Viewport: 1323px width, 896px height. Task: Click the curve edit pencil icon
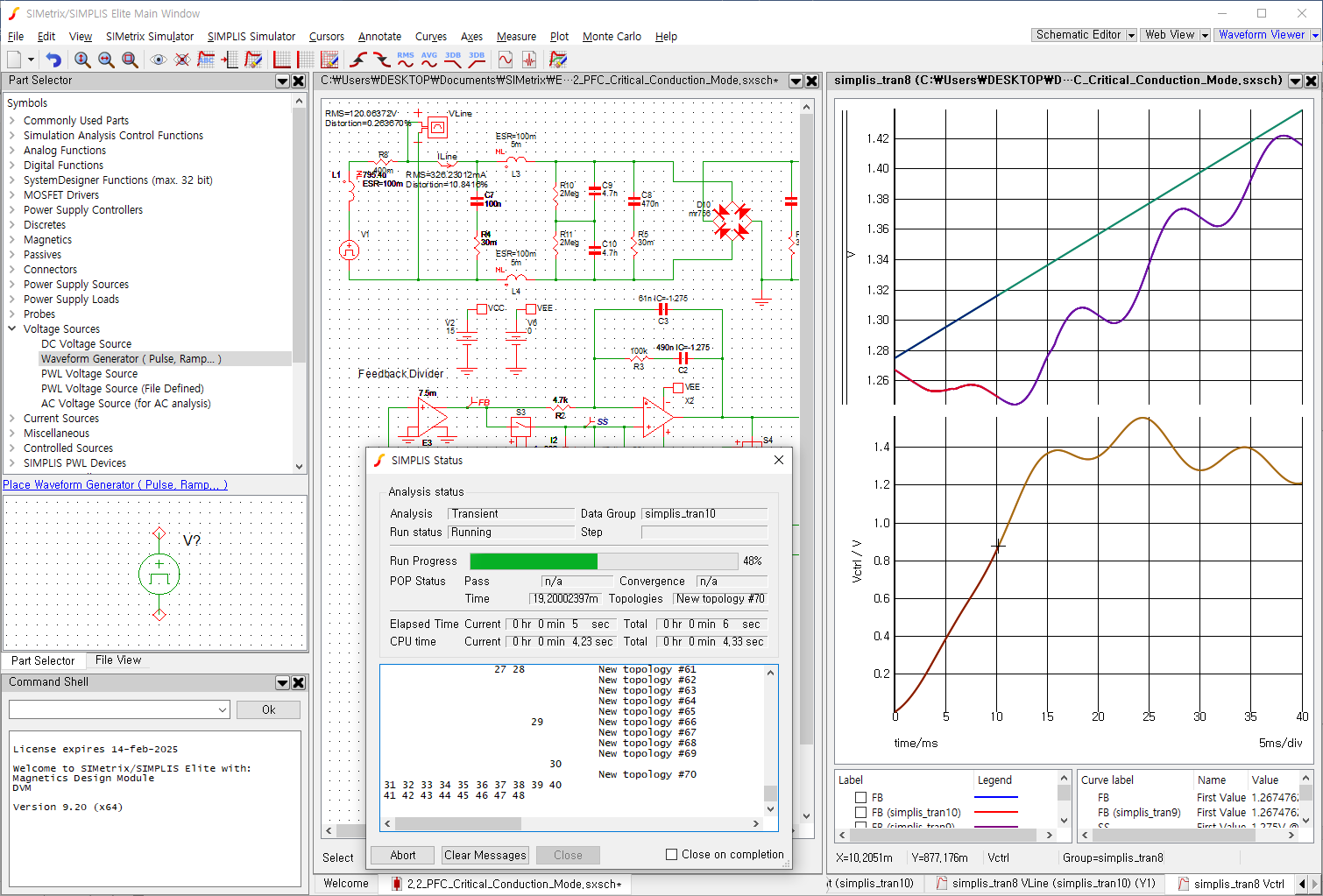click(253, 60)
